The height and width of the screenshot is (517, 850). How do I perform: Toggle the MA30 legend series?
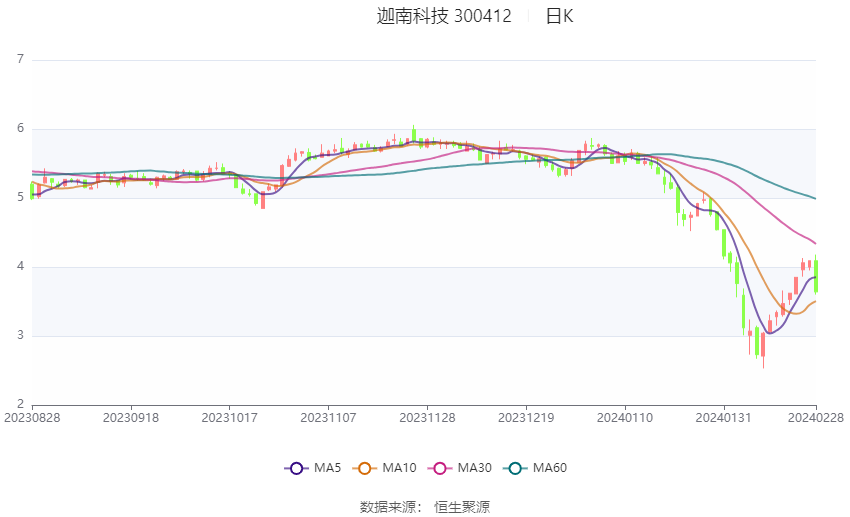click(460, 468)
